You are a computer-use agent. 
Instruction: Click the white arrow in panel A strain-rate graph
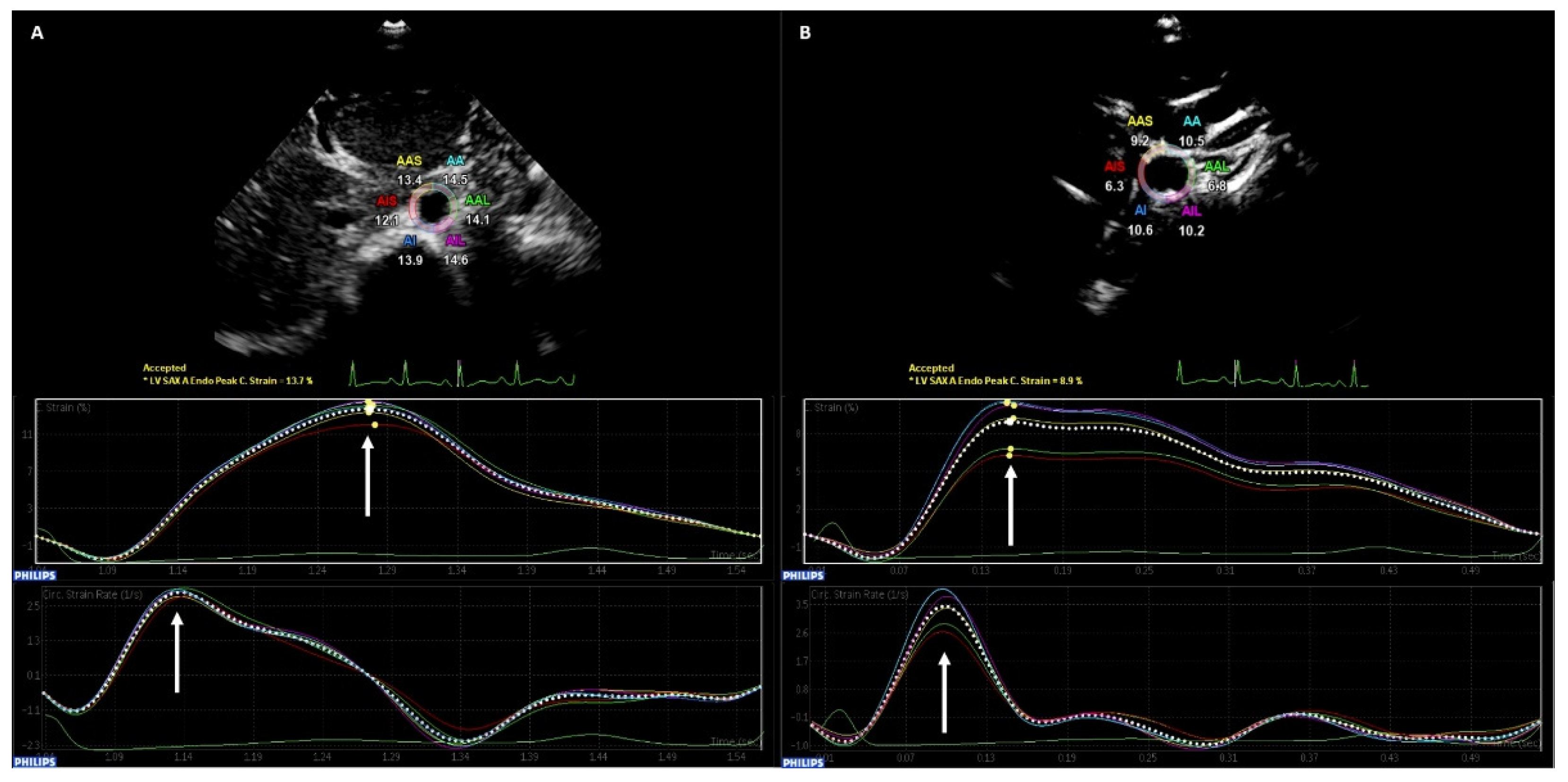(177, 652)
